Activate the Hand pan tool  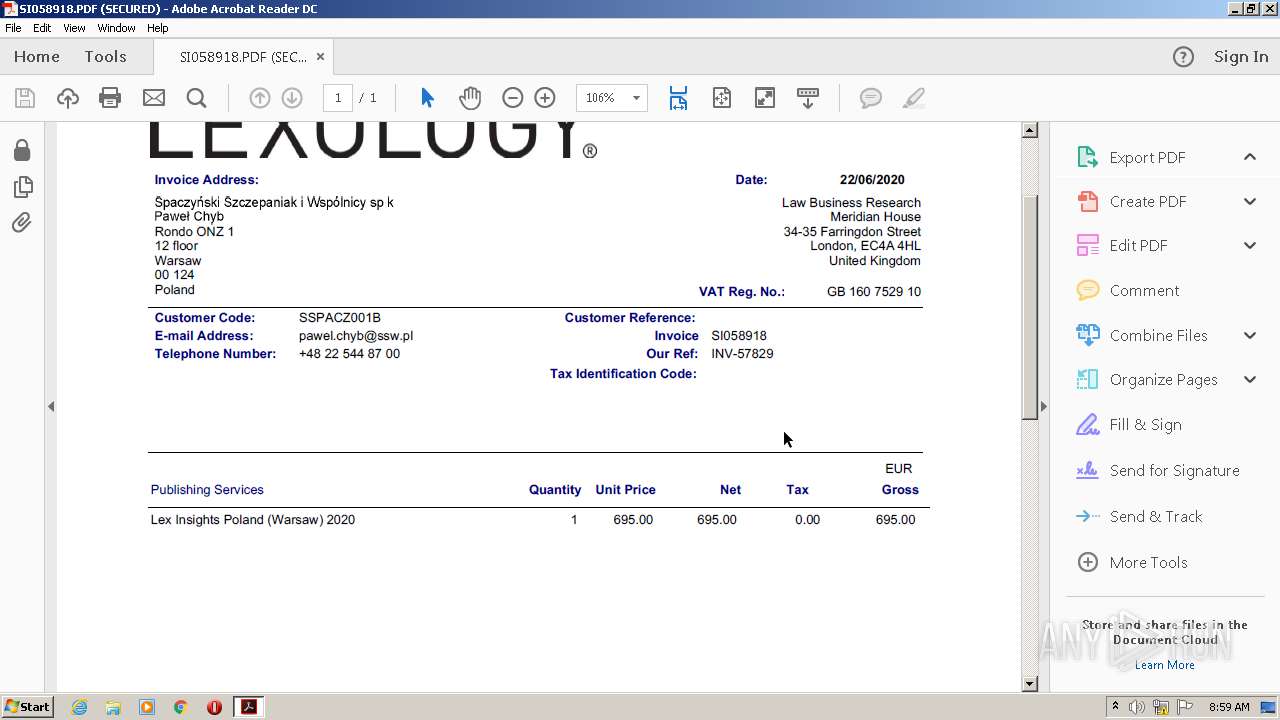[x=470, y=98]
